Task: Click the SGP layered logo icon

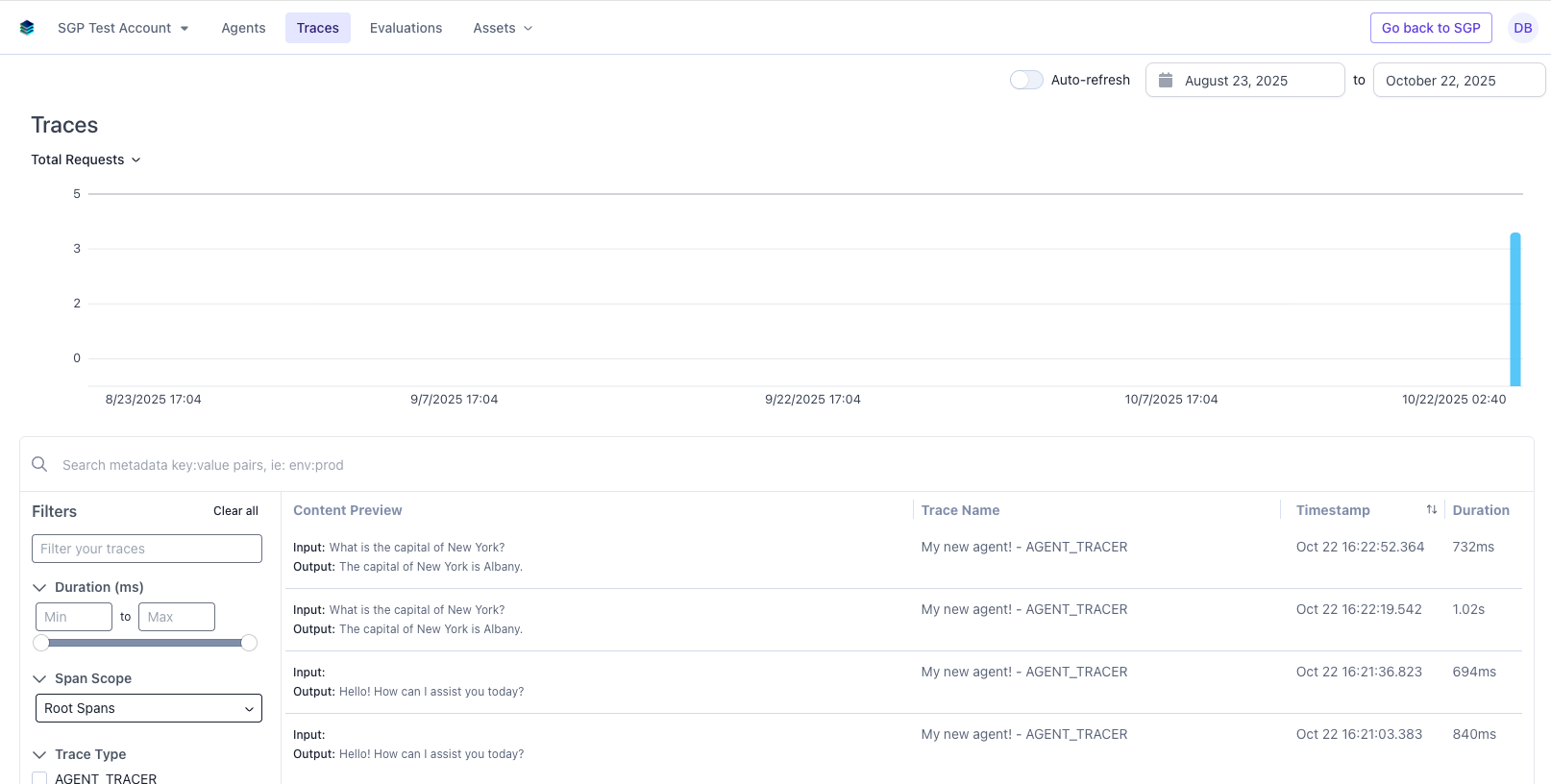Action: pos(27,28)
